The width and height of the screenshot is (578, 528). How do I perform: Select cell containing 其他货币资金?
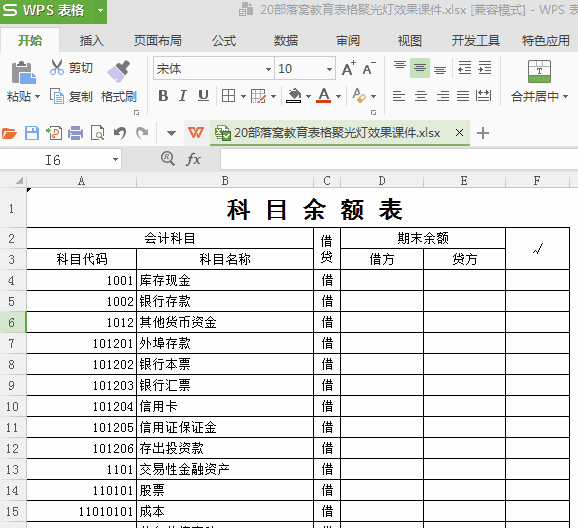[x=225, y=322]
